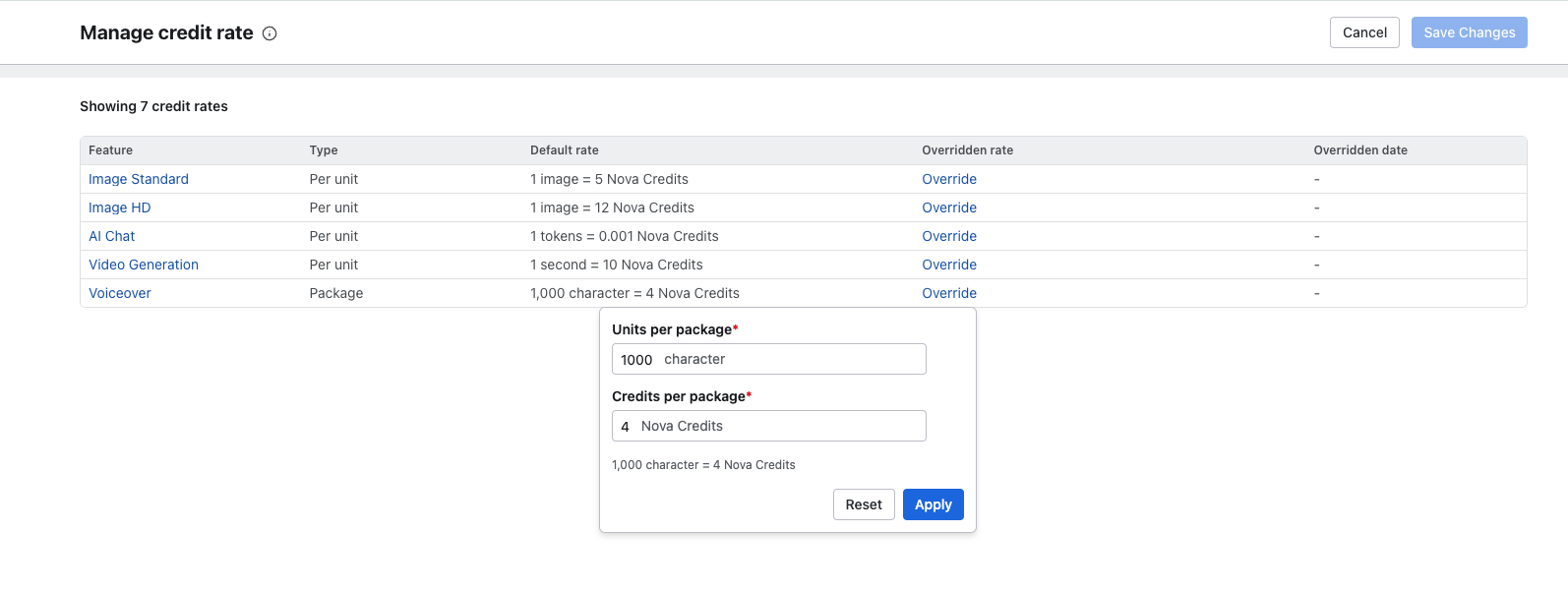
Task: Select the Feature column header
Action: pyautogui.click(x=110, y=150)
